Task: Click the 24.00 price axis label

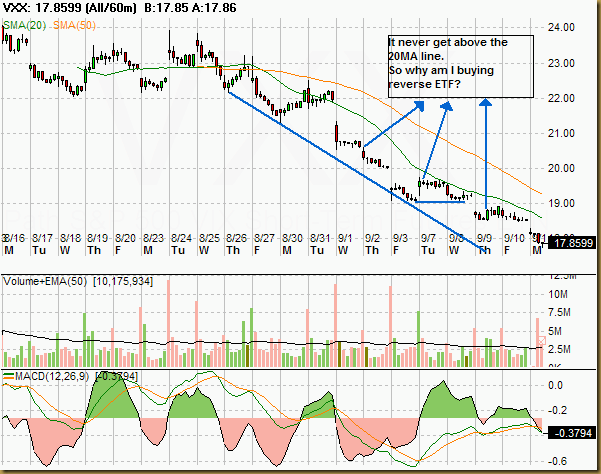Action: (562, 28)
